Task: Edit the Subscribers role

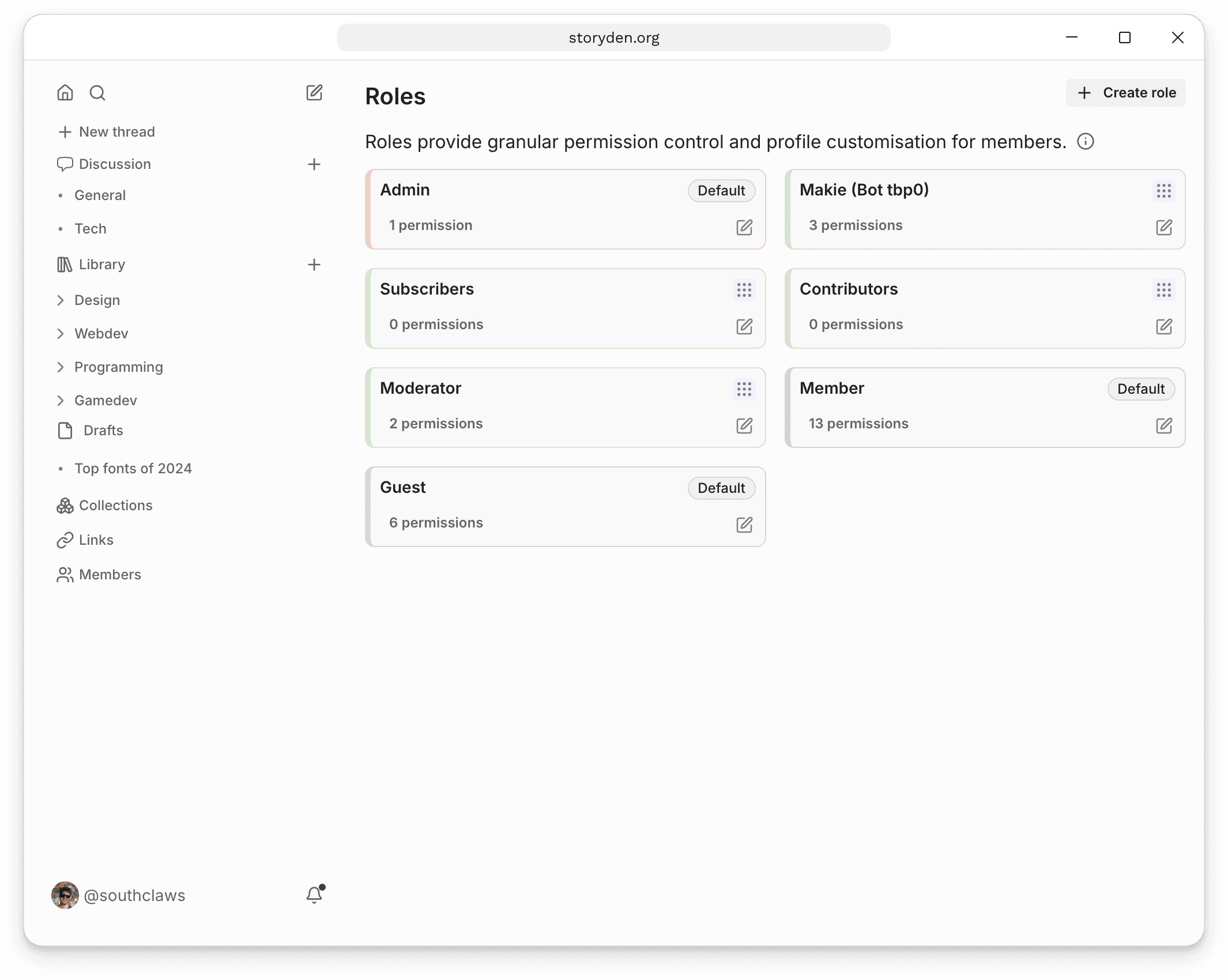Action: tap(744, 326)
